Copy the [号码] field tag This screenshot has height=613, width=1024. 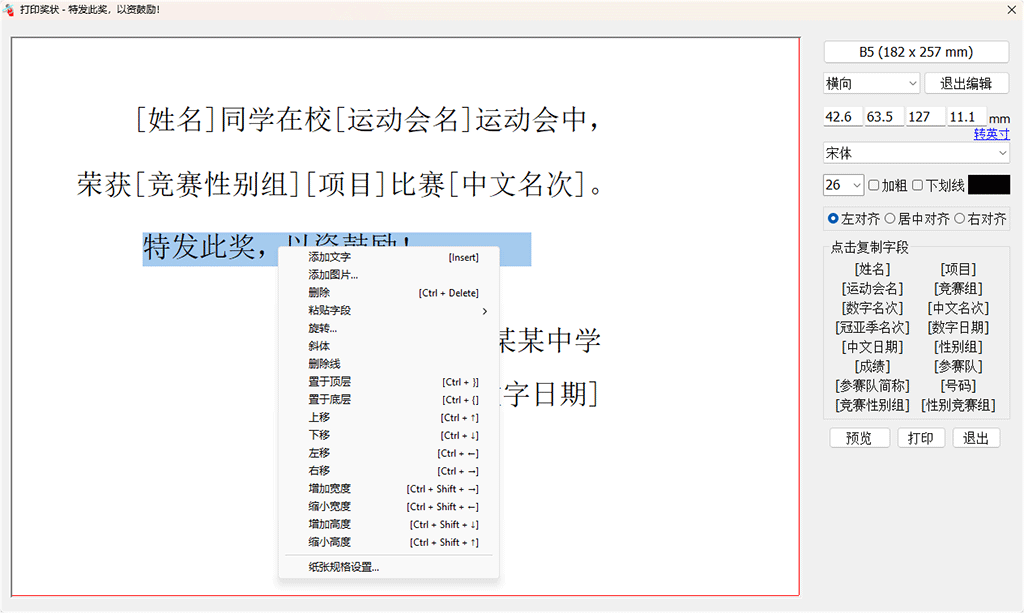click(x=958, y=386)
